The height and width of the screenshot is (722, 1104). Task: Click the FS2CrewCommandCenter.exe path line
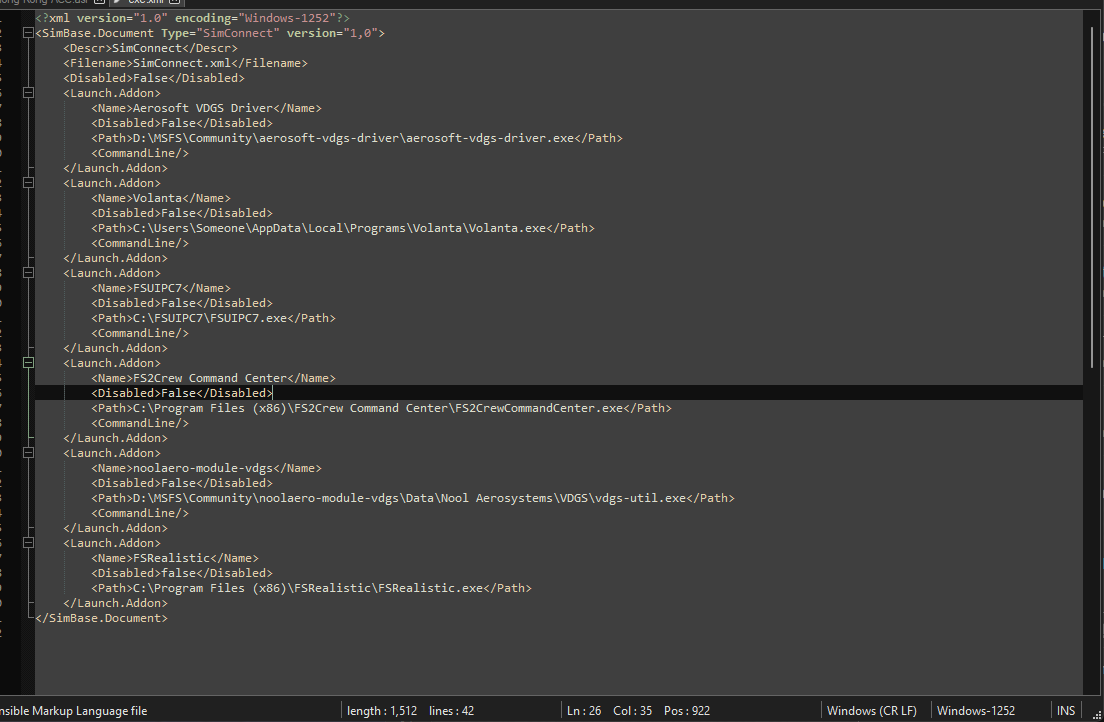tap(381, 408)
